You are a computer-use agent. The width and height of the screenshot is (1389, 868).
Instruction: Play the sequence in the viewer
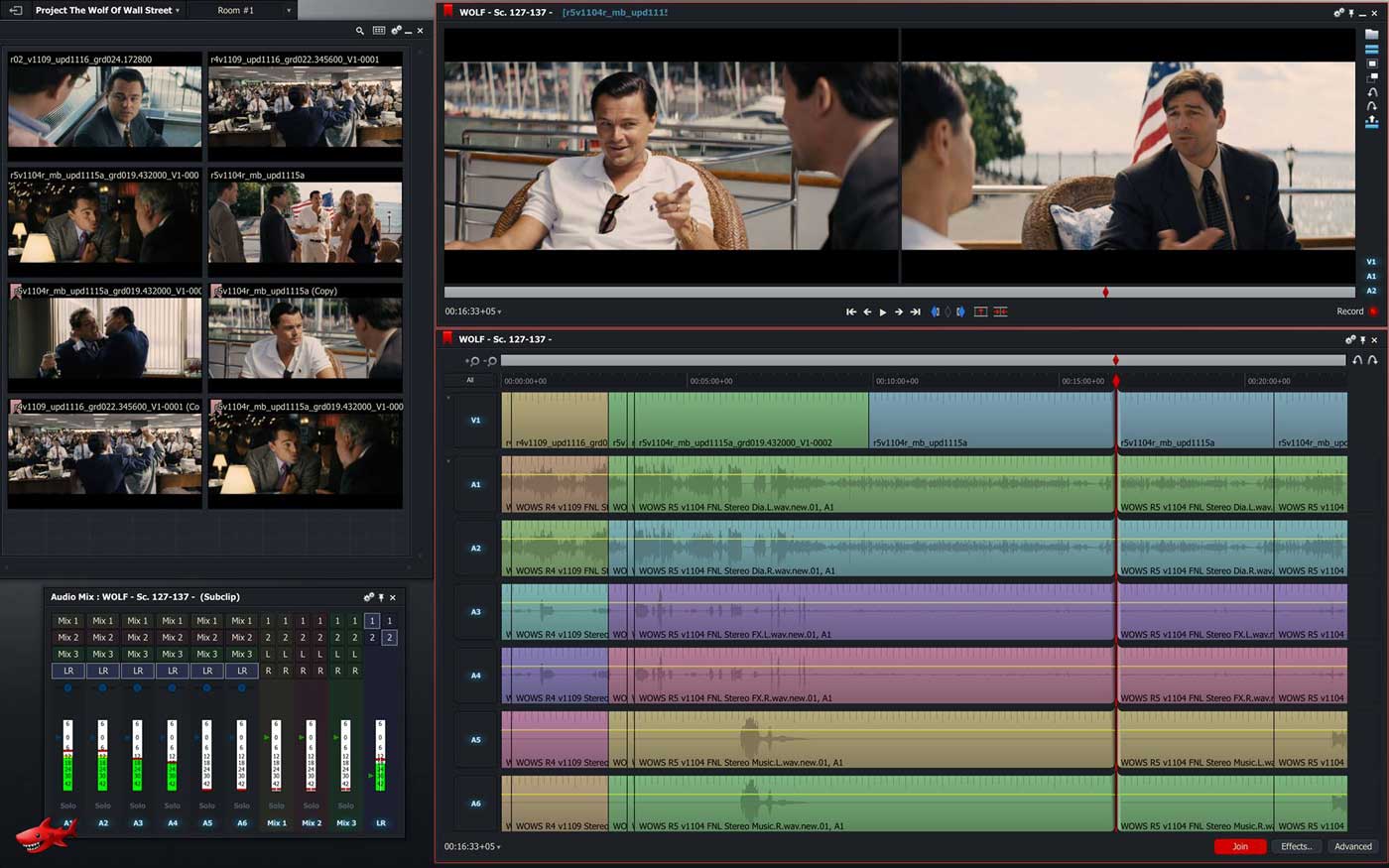(883, 311)
